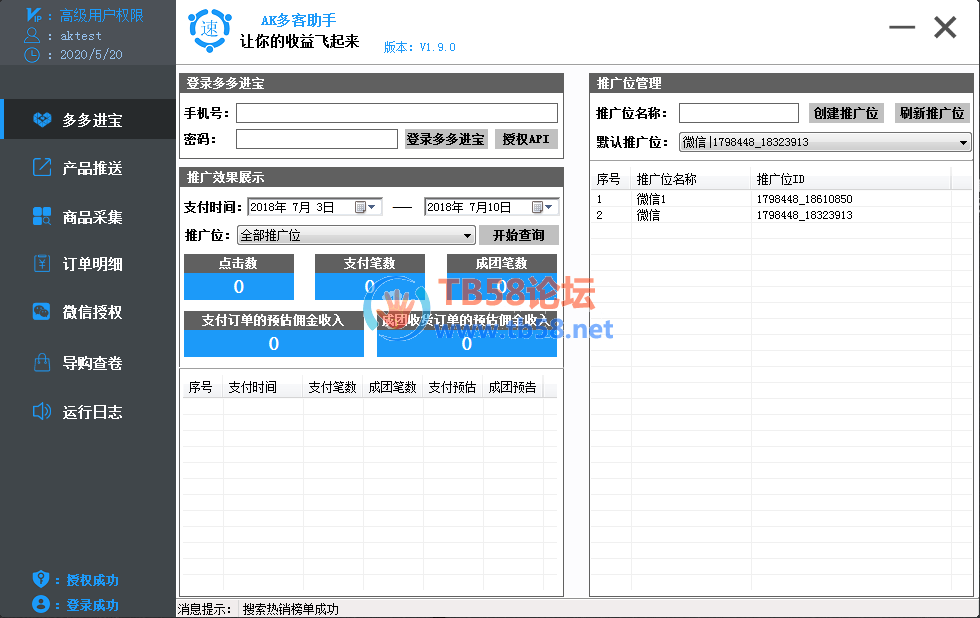Close the AK多客助手 window
980x618 pixels.
pyautogui.click(x=945, y=27)
